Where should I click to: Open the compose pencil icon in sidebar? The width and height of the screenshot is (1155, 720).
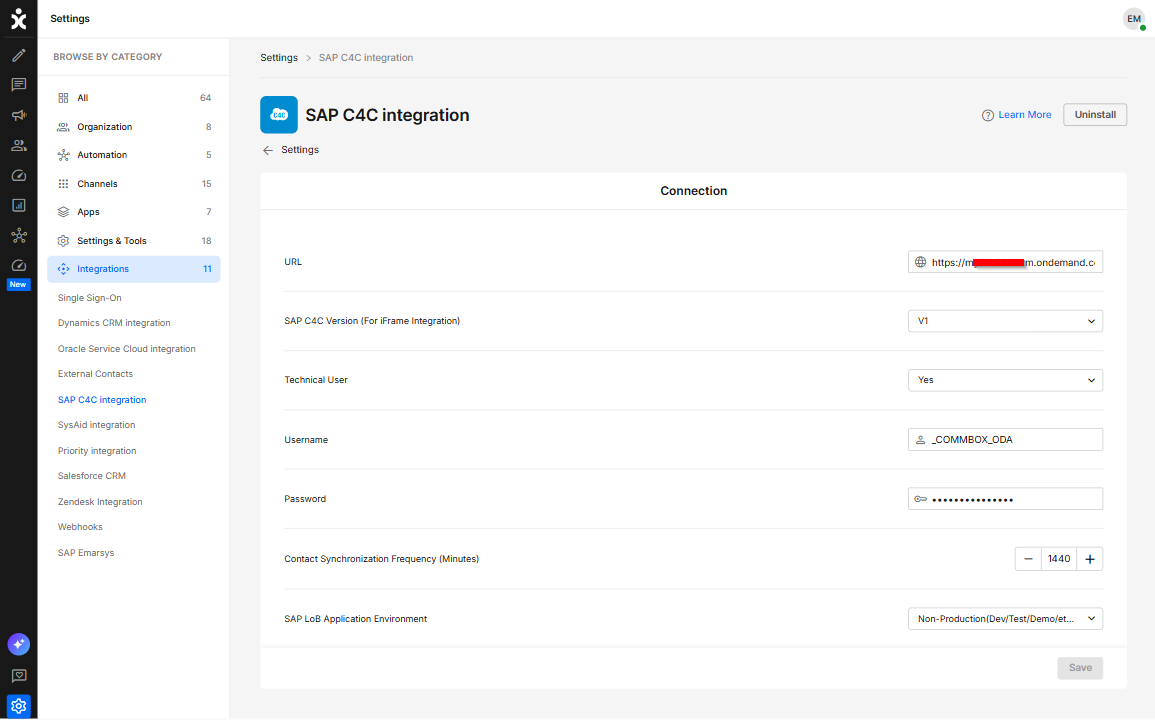click(18, 55)
